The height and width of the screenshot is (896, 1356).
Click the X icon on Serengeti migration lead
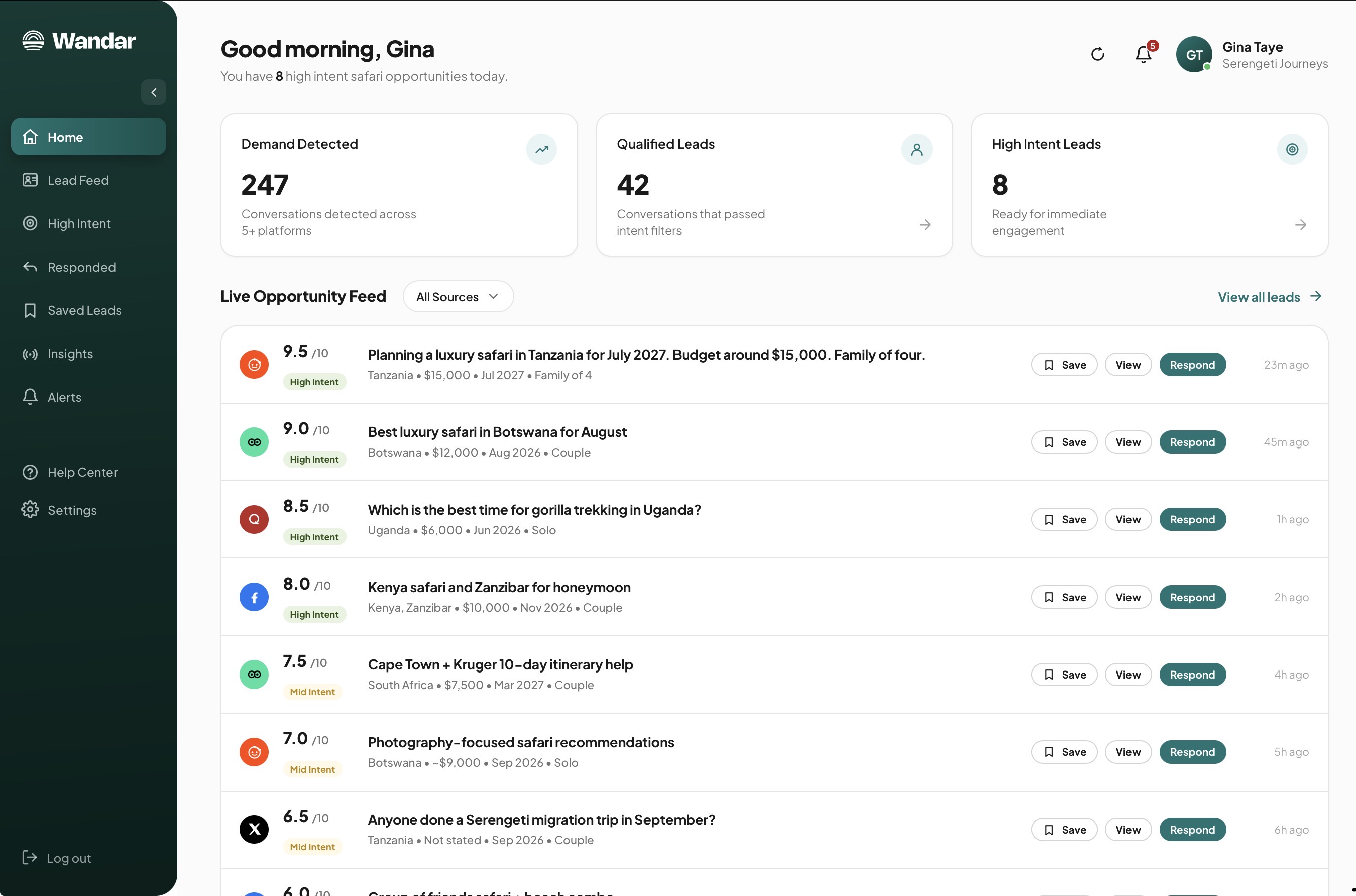(254, 829)
